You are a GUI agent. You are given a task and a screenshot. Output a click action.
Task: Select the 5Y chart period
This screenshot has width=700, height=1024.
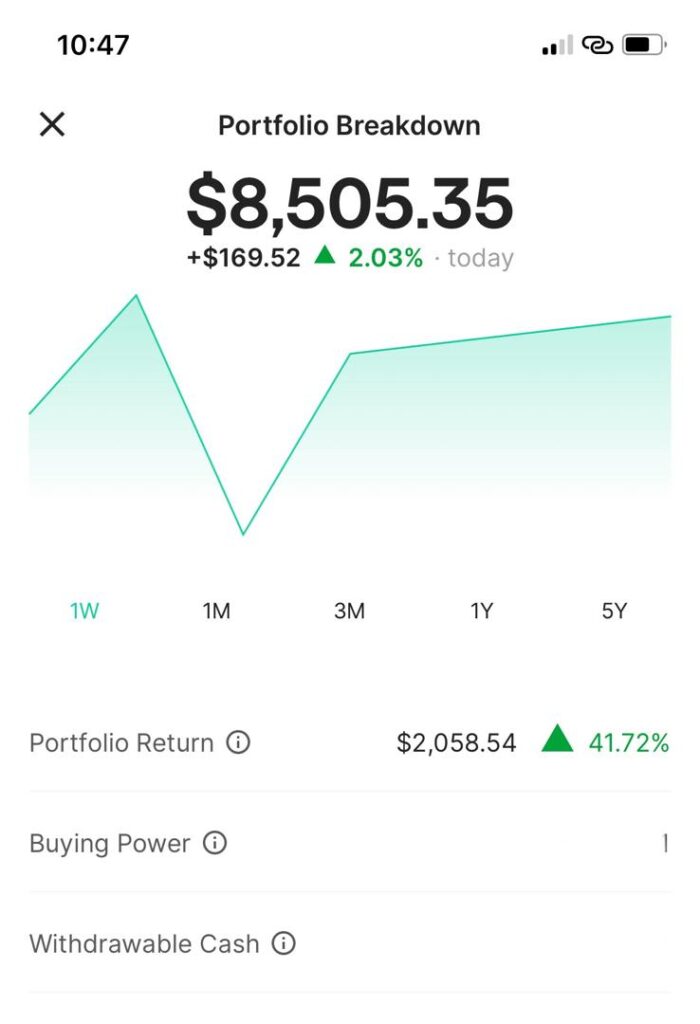(614, 611)
